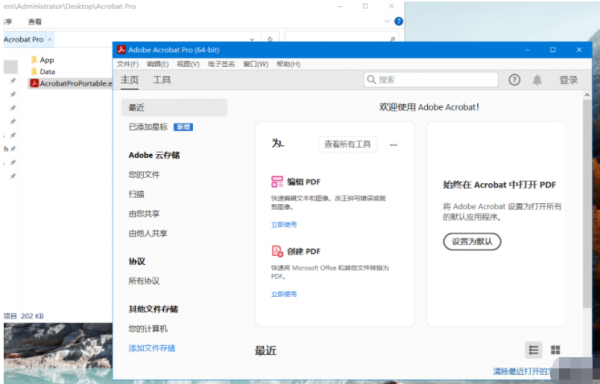Click the App folder name in Explorer

47,60
